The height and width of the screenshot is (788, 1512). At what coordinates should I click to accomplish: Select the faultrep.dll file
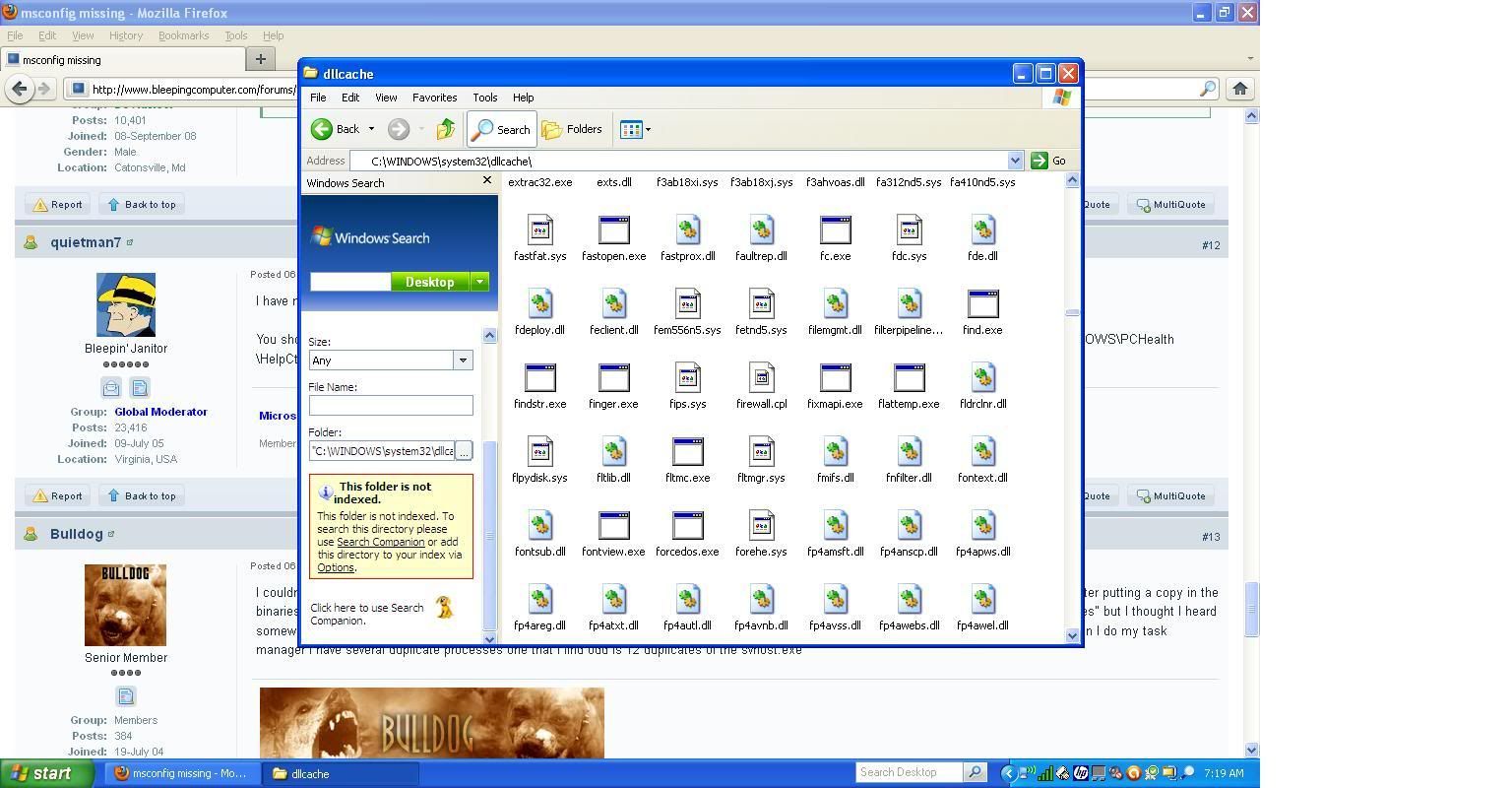coord(761,230)
